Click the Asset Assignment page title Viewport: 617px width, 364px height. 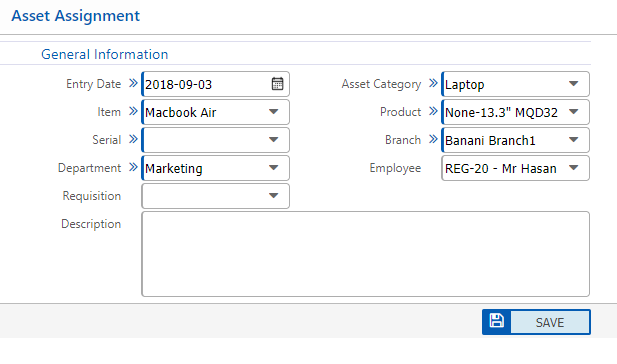[x=76, y=16]
